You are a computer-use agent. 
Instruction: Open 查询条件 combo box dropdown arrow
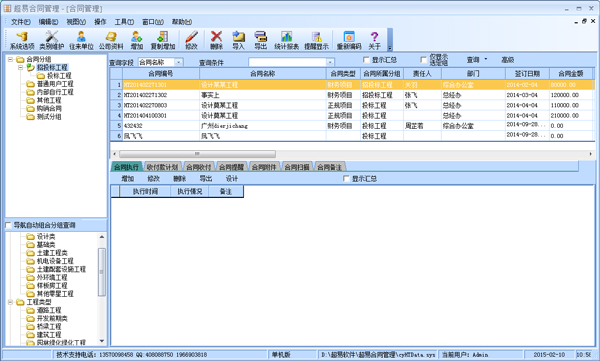[x=330, y=62]
